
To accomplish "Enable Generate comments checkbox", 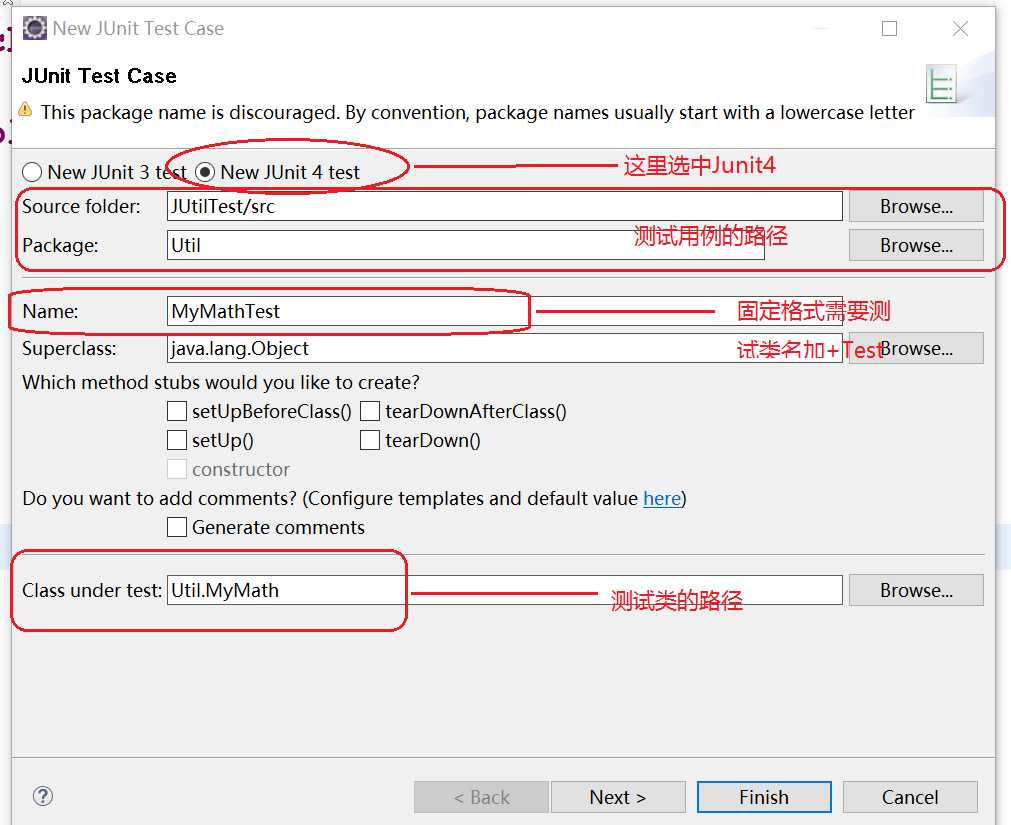I will click(177, 527).
